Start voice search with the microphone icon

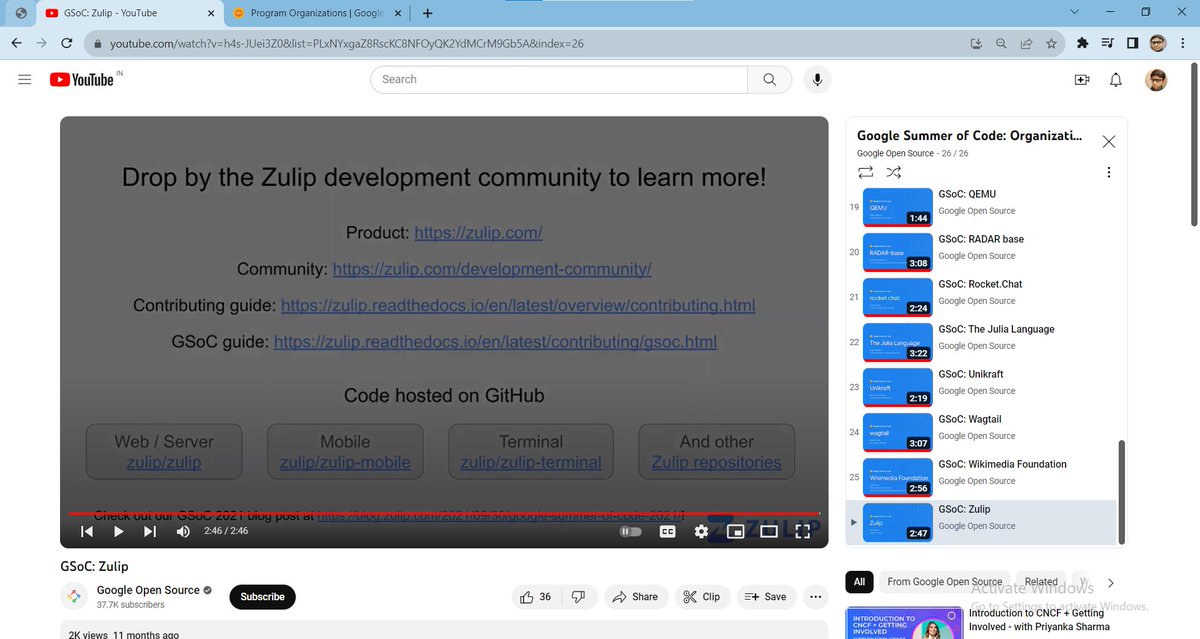click(x=818, y=80)
